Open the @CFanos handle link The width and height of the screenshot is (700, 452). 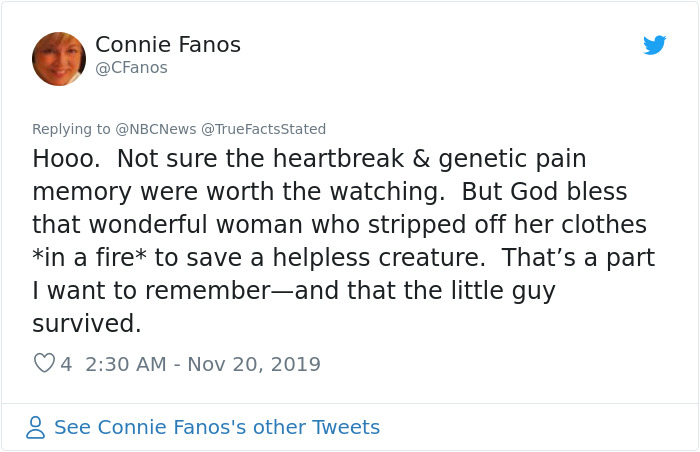131,68
